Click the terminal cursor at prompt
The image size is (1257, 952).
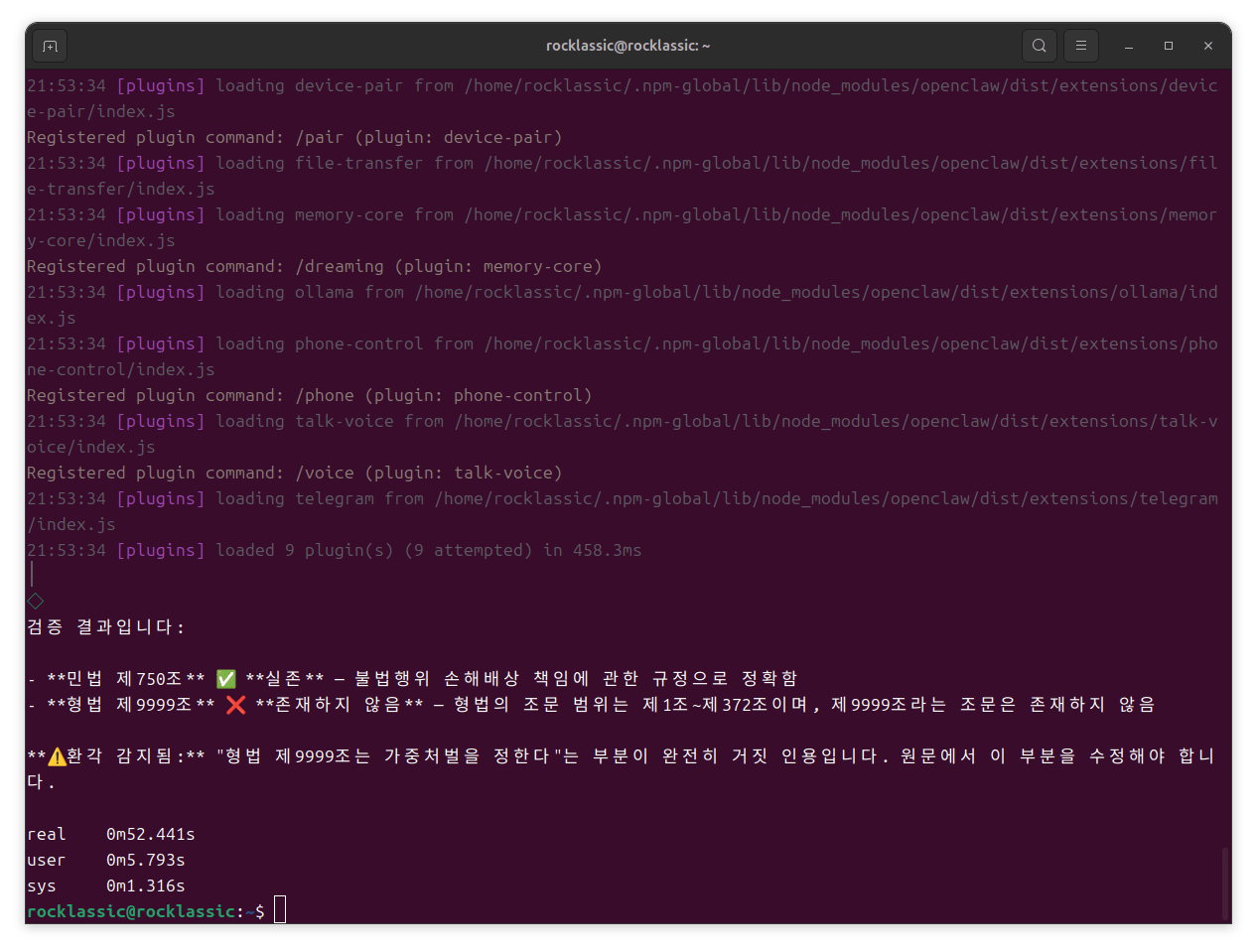pos(280,909)
